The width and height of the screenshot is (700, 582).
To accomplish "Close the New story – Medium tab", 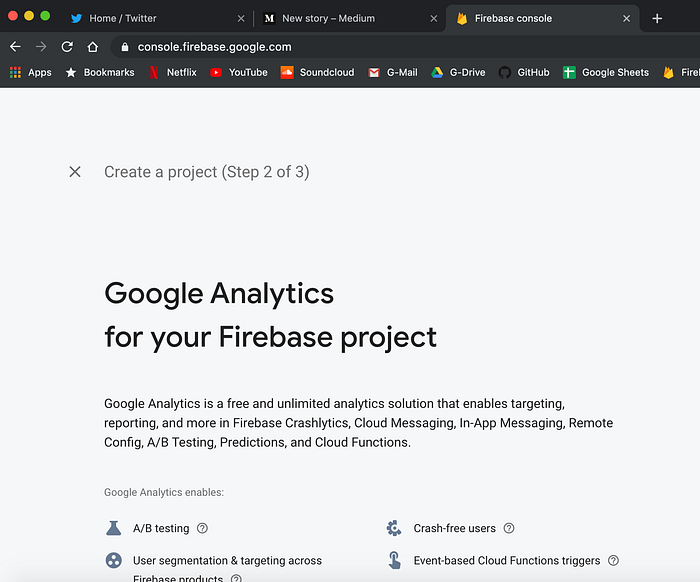I will tap(433, 18).
